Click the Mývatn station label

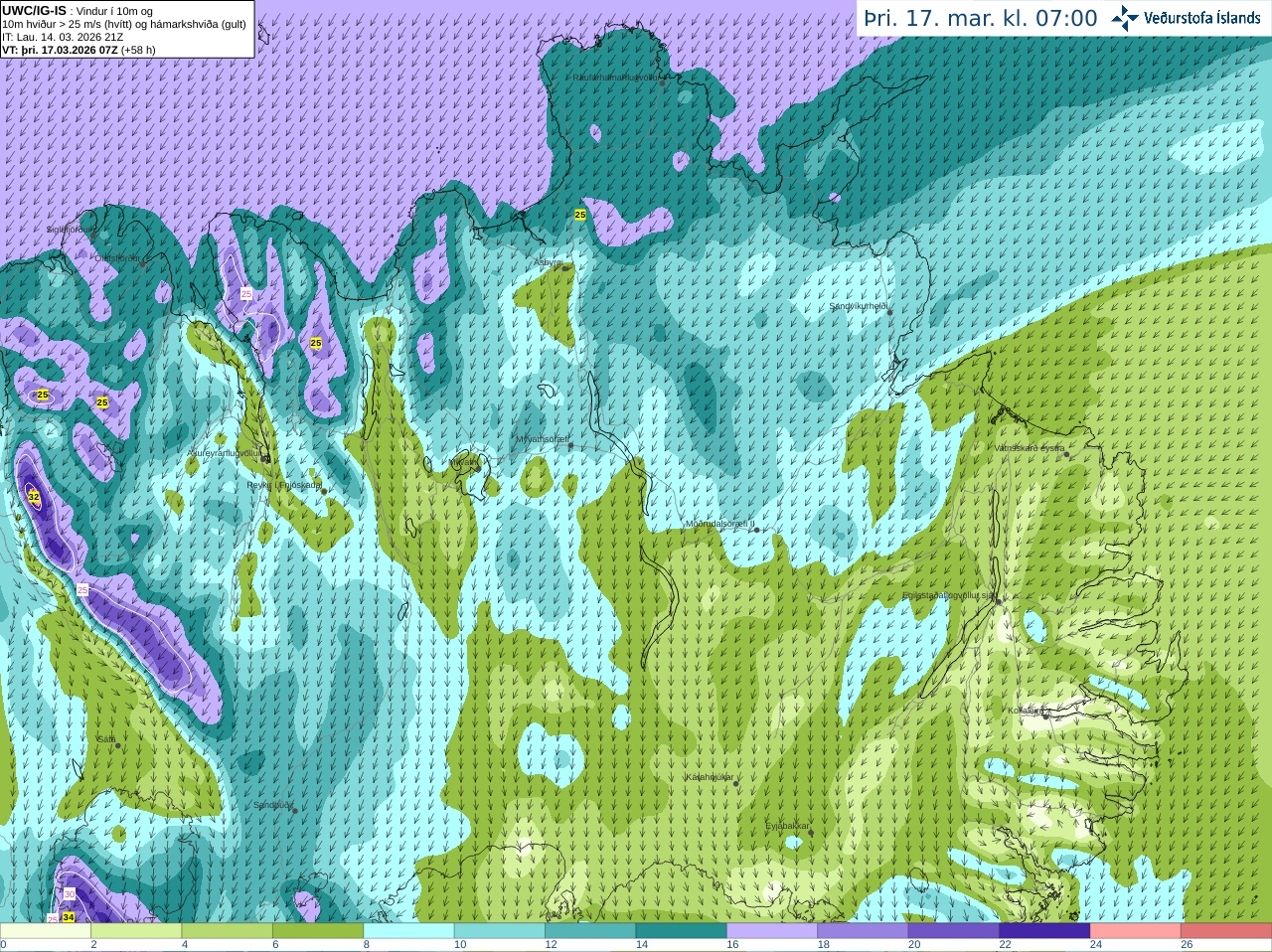464,462
